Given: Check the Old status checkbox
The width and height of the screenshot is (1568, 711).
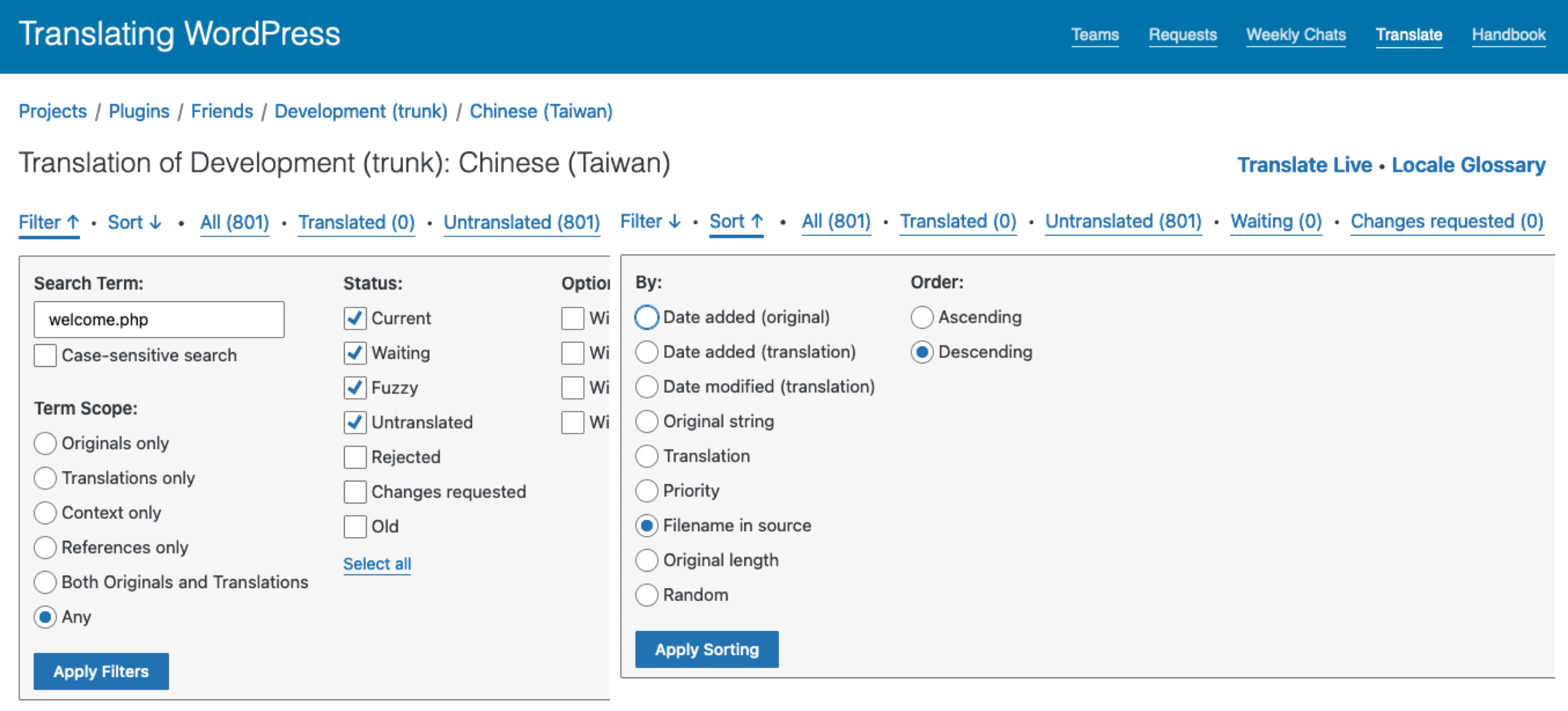Looking at the screenshot, I should (355, 527).
